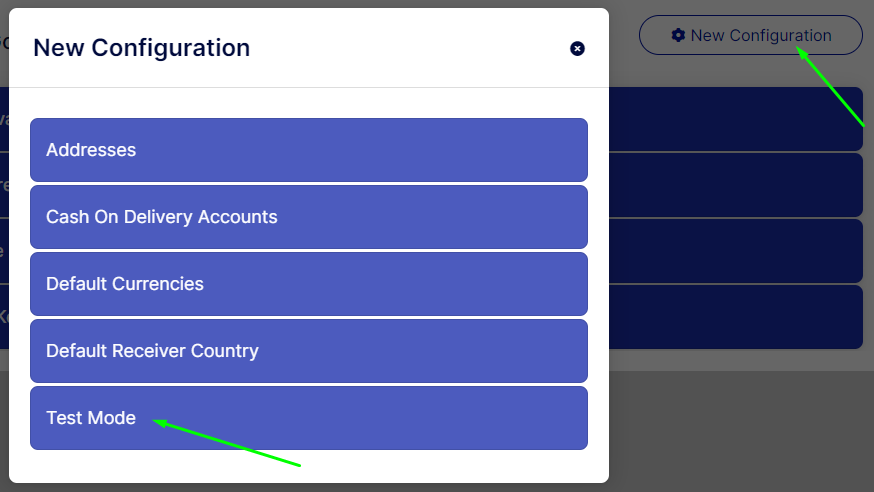
Task: Click dimmed backdrop left of New Configuration button
Action: [x=624, y=35]
